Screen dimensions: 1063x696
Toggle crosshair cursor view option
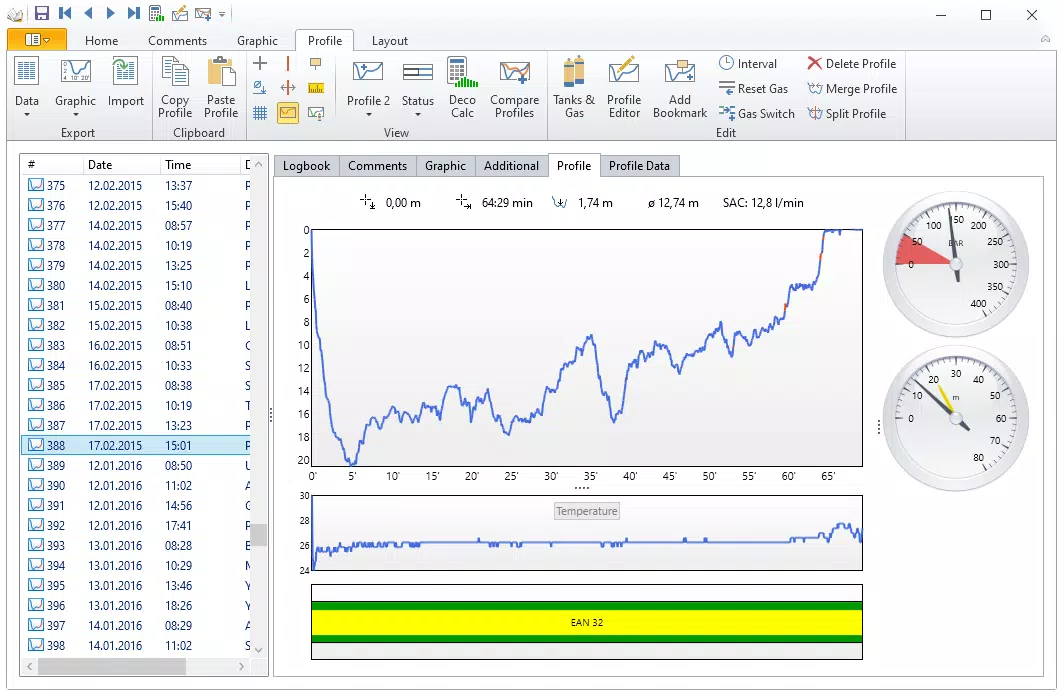pos(260,64)
